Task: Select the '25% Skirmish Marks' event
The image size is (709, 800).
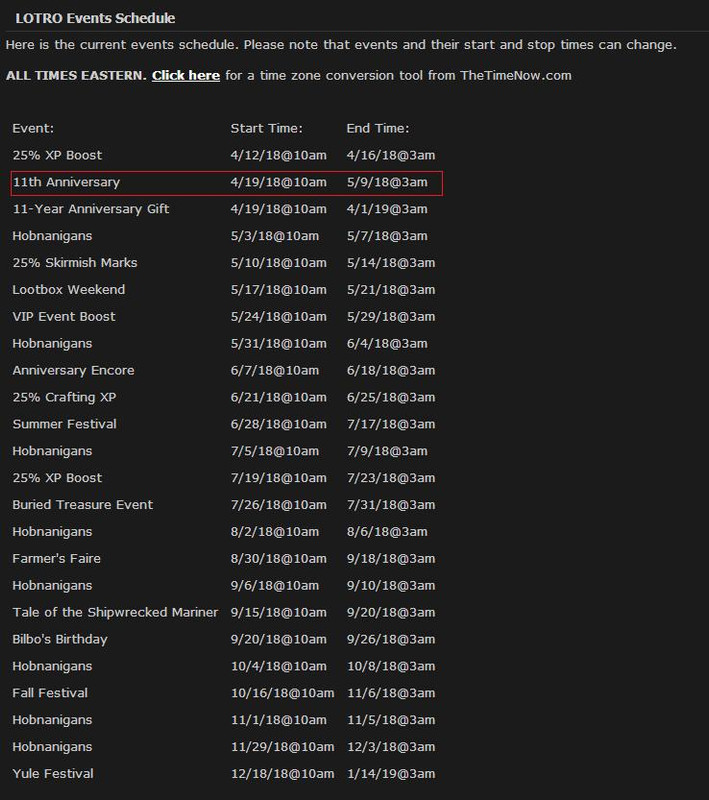Action: coord(75,263)
